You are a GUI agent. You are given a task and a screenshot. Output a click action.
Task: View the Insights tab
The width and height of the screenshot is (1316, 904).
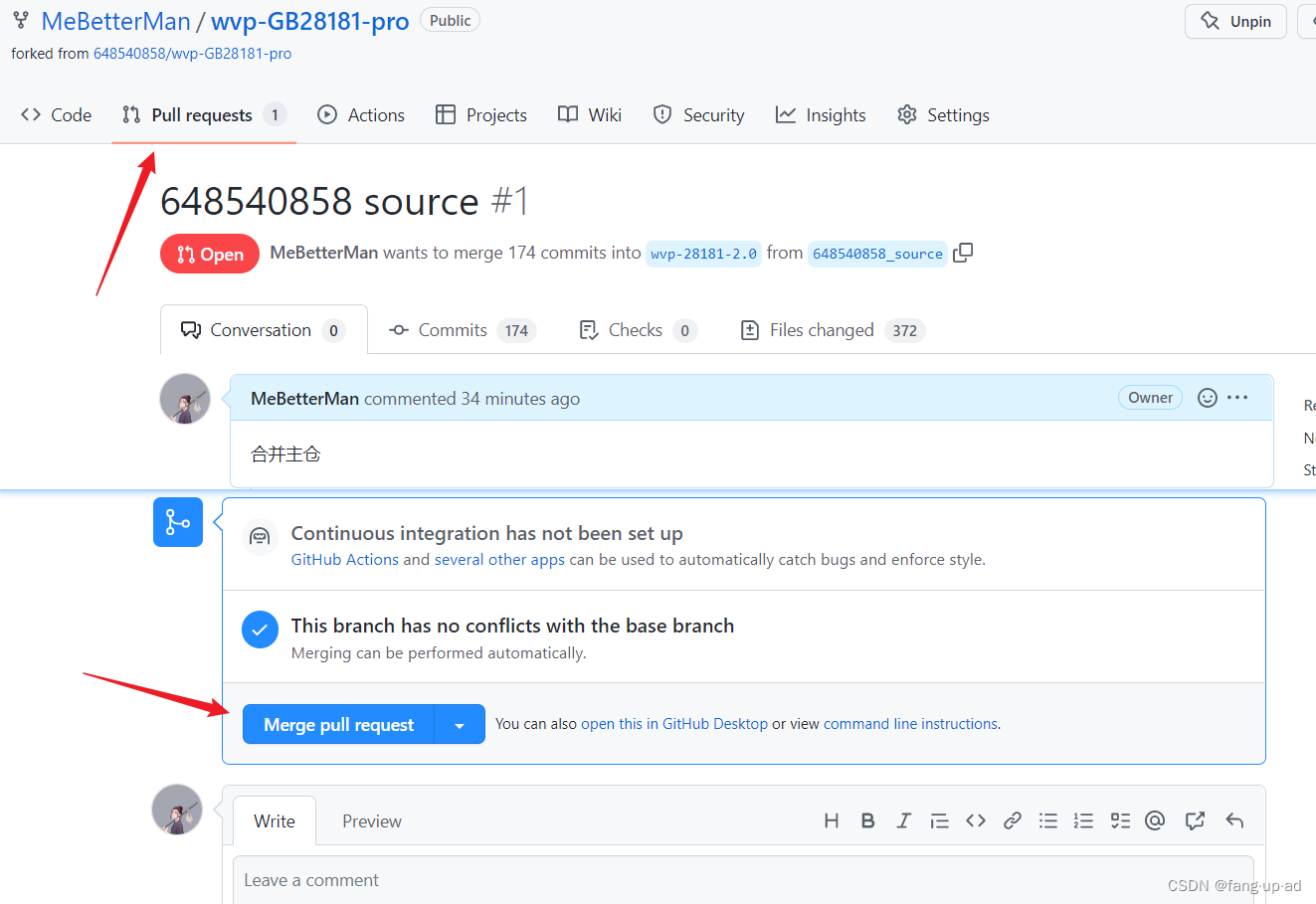(x=821, y=115)
